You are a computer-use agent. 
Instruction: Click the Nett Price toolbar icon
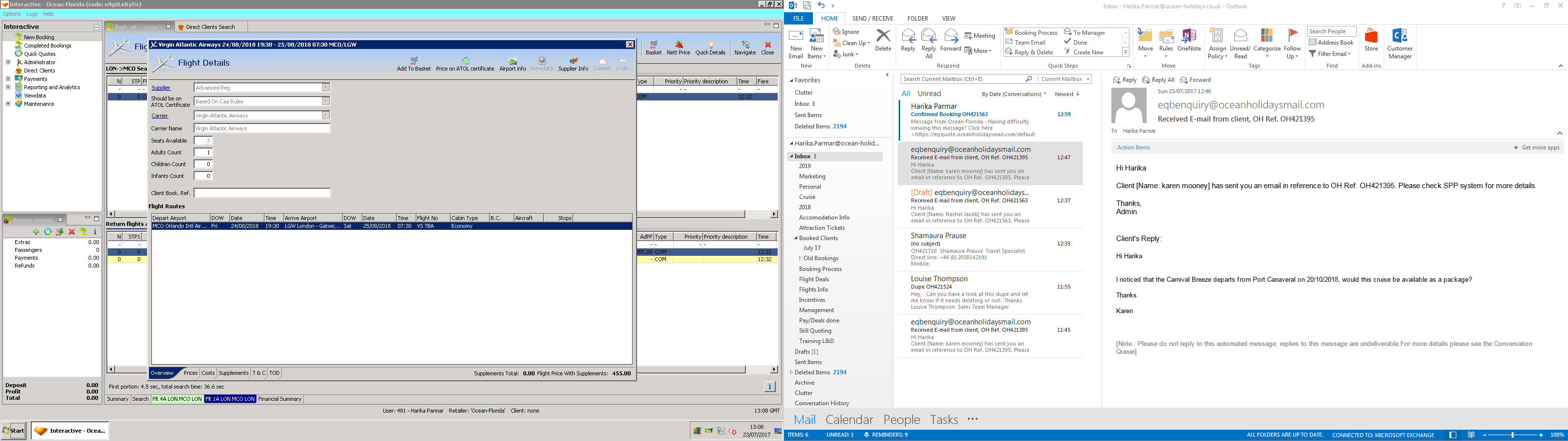[678, 48]
